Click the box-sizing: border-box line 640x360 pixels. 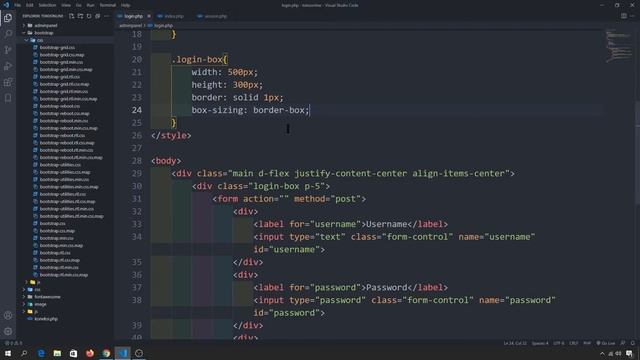[251, 110]
